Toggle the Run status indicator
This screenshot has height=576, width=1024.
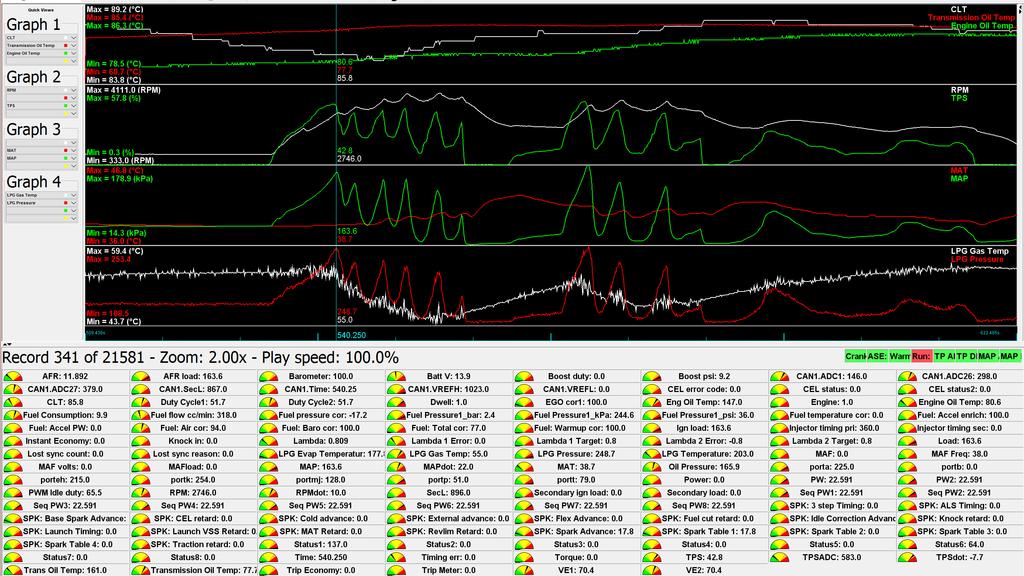(921, 356)
